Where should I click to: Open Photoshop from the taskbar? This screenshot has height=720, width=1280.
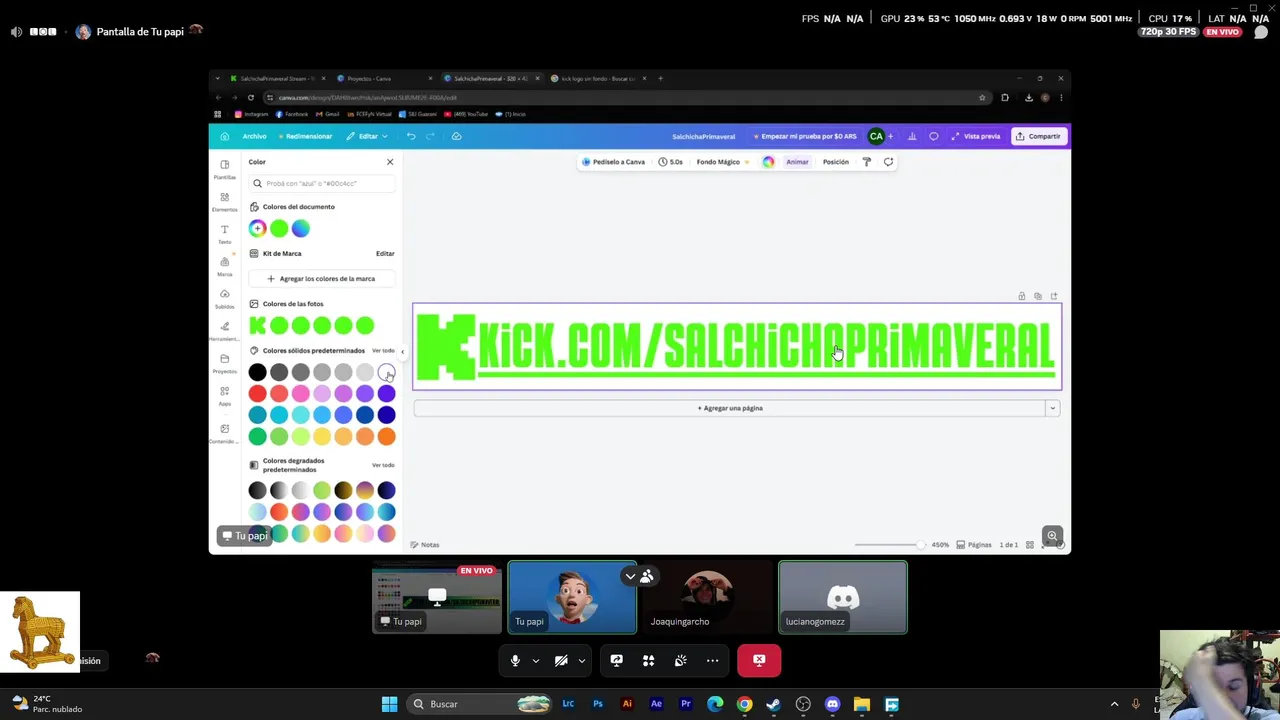pyautogui.click(x=598, y=704)
